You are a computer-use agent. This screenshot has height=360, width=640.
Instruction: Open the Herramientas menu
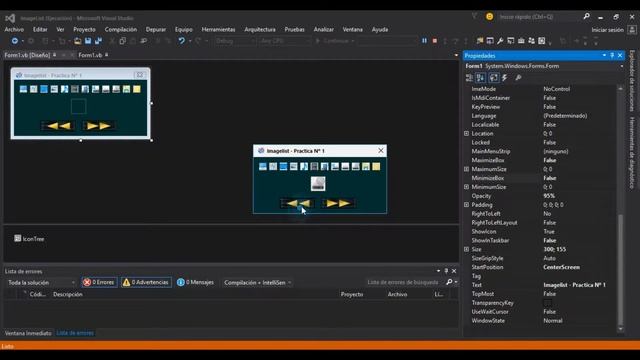click(x=218, y=29)
